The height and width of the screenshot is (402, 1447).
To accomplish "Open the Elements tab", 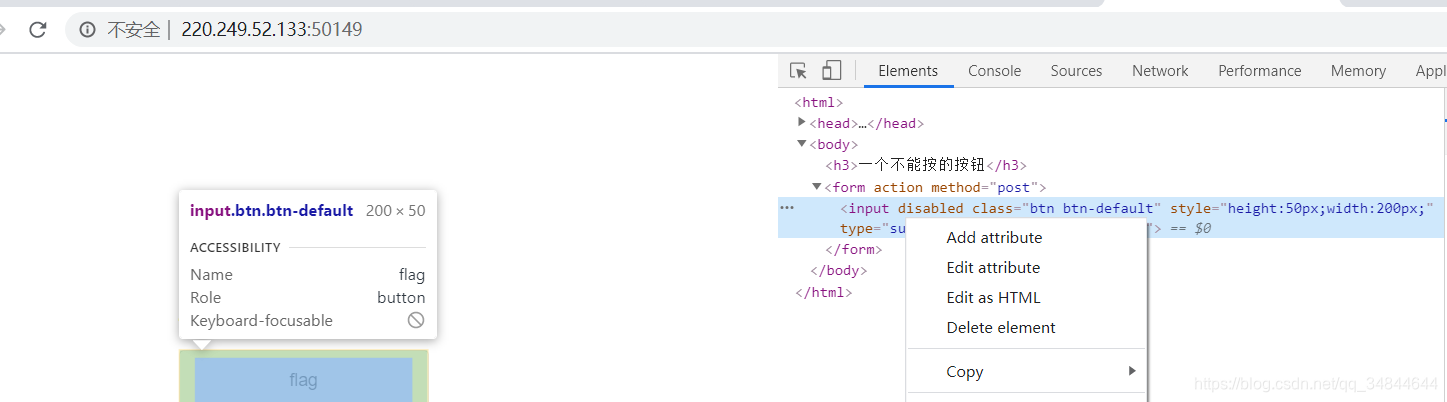I will click(908, 71).
